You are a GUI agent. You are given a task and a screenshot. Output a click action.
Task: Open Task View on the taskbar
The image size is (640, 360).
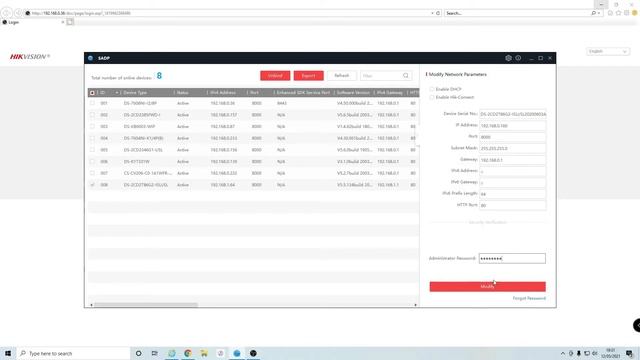(155, 353)
